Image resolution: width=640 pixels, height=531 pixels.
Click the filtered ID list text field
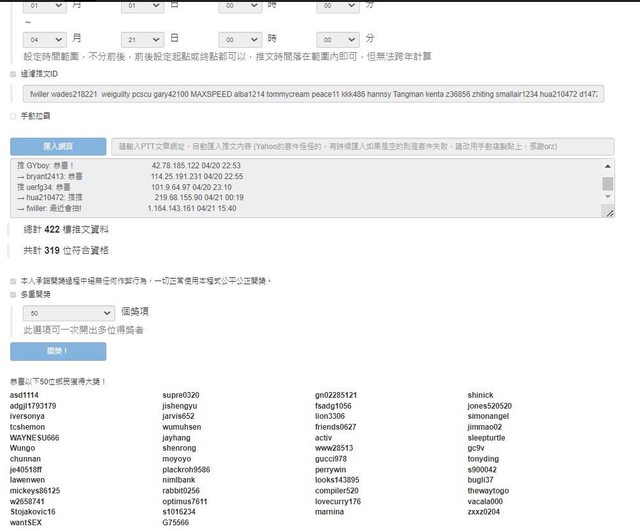[310, 95]
